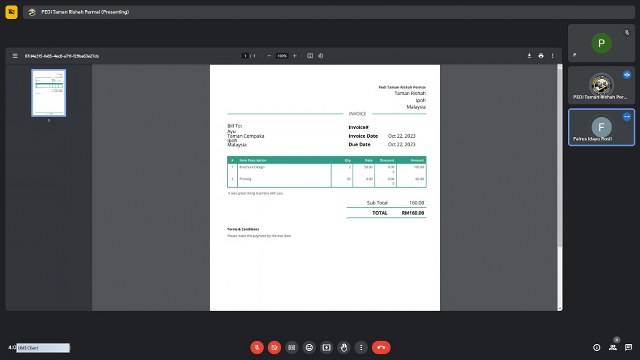Viewport: 640px width, 360px height.
Task: Open more options three-dot menu in call bar
Action: coord(361,347)
